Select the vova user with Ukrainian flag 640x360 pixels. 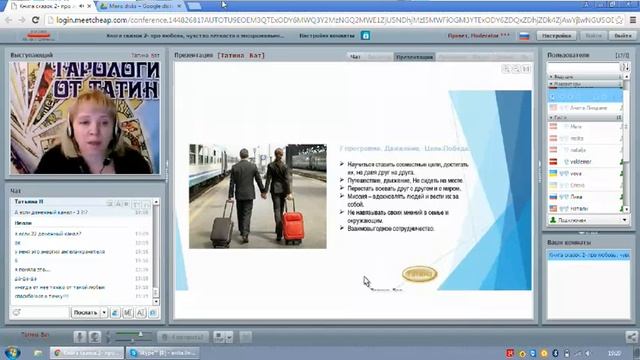[585, 173]
